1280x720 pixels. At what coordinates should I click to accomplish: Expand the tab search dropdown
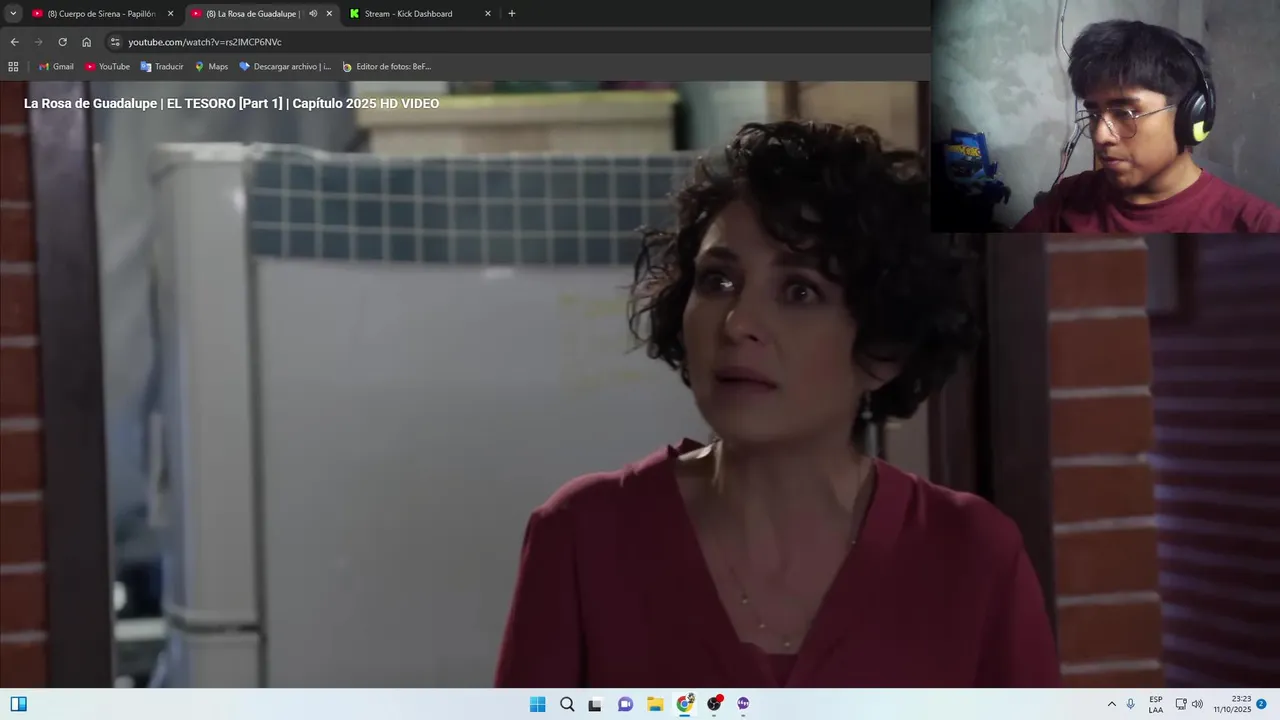(x=13, y=14)
